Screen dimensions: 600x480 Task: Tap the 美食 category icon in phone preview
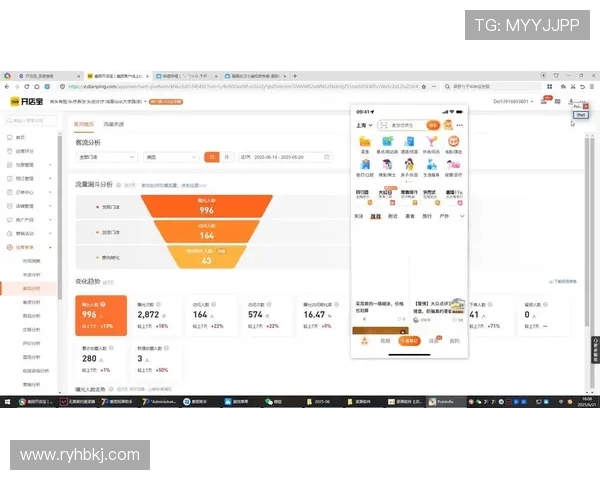pyautogui.click(x=363, y=141)
